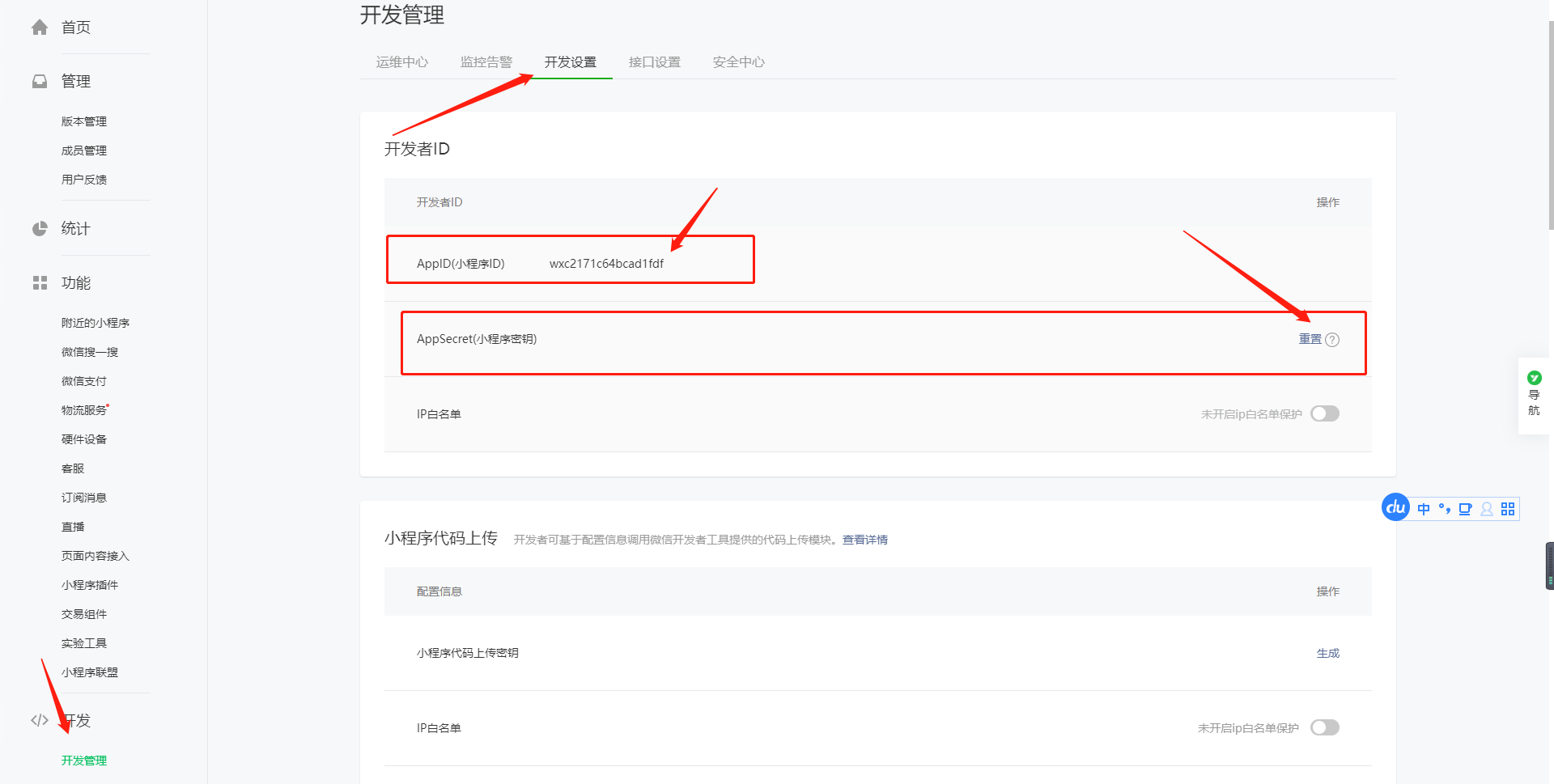The height and width of the screenshot is (784, 1554).
Task: Click the question mark icon next to 重置
Action: 1332,340
